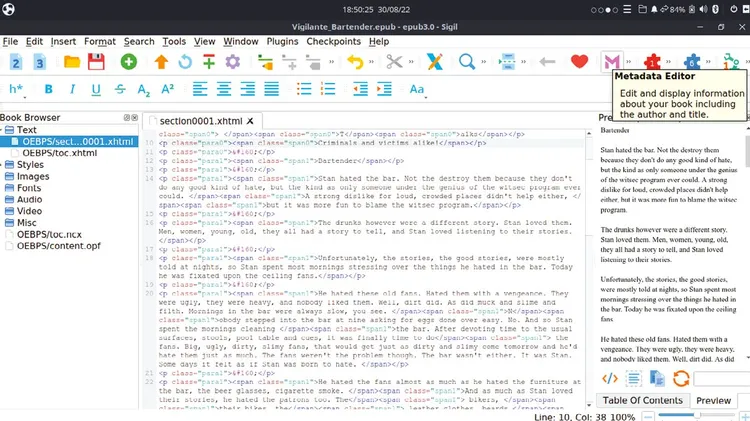Open the Tools menu
The height and width of the screenshot is (421, 750).
[174, 42]
